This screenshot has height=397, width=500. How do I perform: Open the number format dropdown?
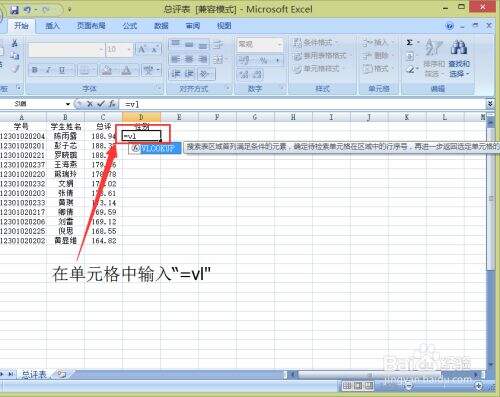(x=279, y=44)
